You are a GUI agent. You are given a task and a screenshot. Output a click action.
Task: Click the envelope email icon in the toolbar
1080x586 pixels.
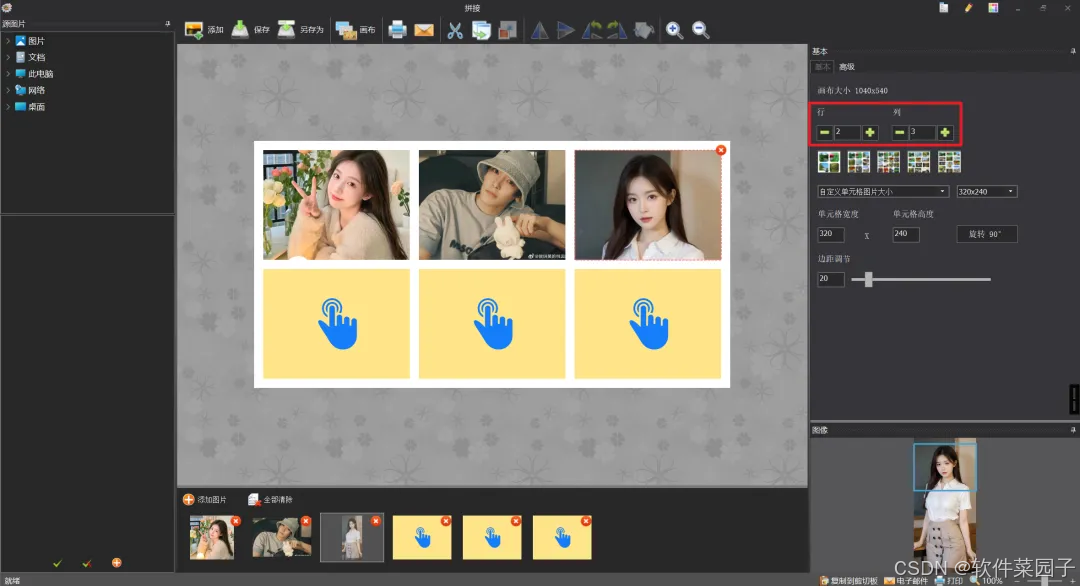click(x=424, y=30)
